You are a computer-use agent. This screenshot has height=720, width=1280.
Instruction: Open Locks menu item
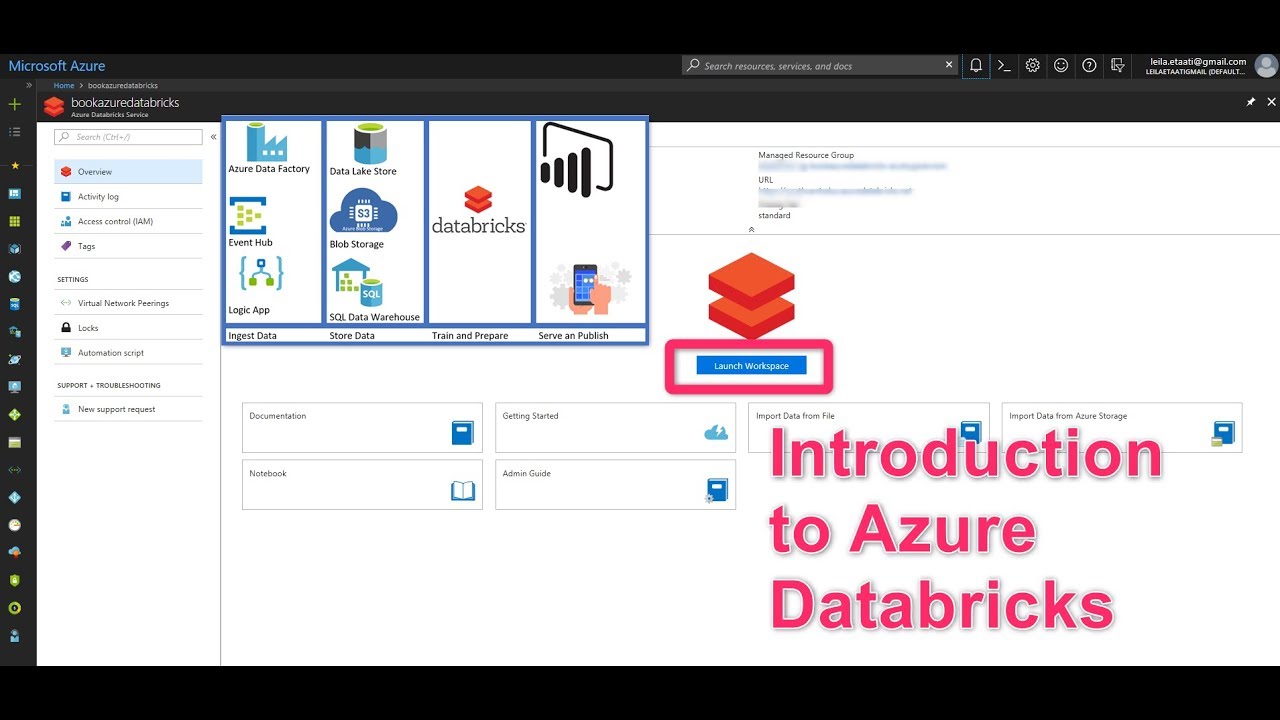(x=128, y=328)
